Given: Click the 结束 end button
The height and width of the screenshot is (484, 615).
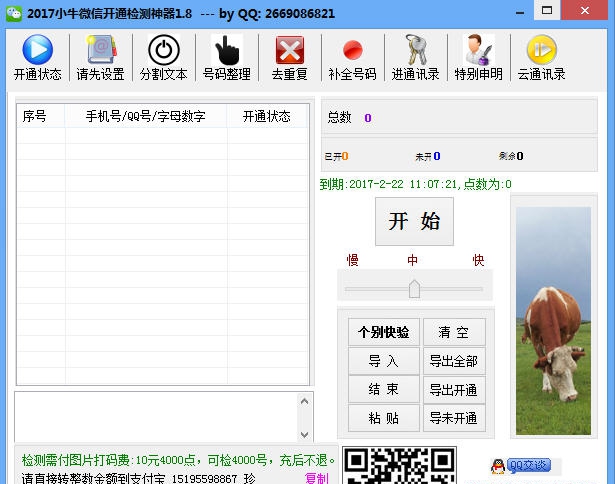Looking at the screenshot, I should click(x=384, y=389).
